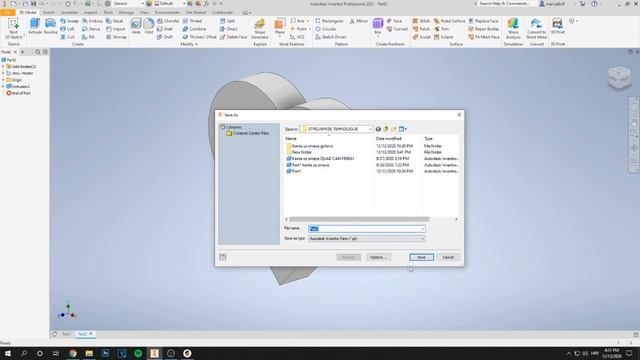Open the Save in folder dropdown

tap(370, 129)
